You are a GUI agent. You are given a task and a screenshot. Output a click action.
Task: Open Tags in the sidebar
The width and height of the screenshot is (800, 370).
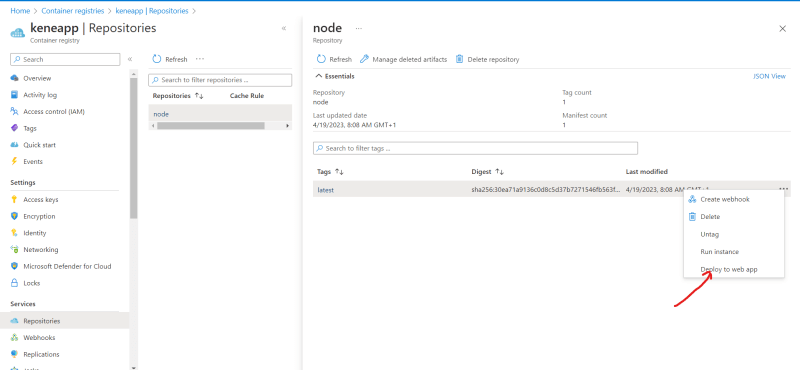pyautogui.click(x=30, y=128)
